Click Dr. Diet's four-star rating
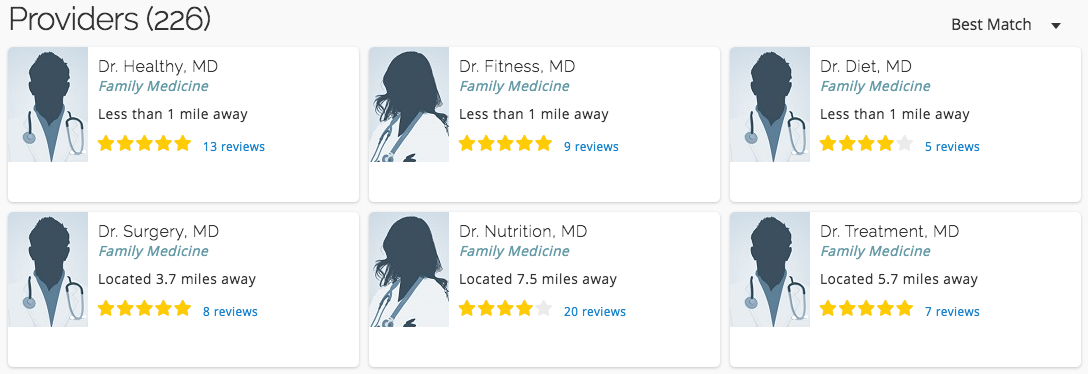Screen dimensions: 1088x374 click(866, 144)
